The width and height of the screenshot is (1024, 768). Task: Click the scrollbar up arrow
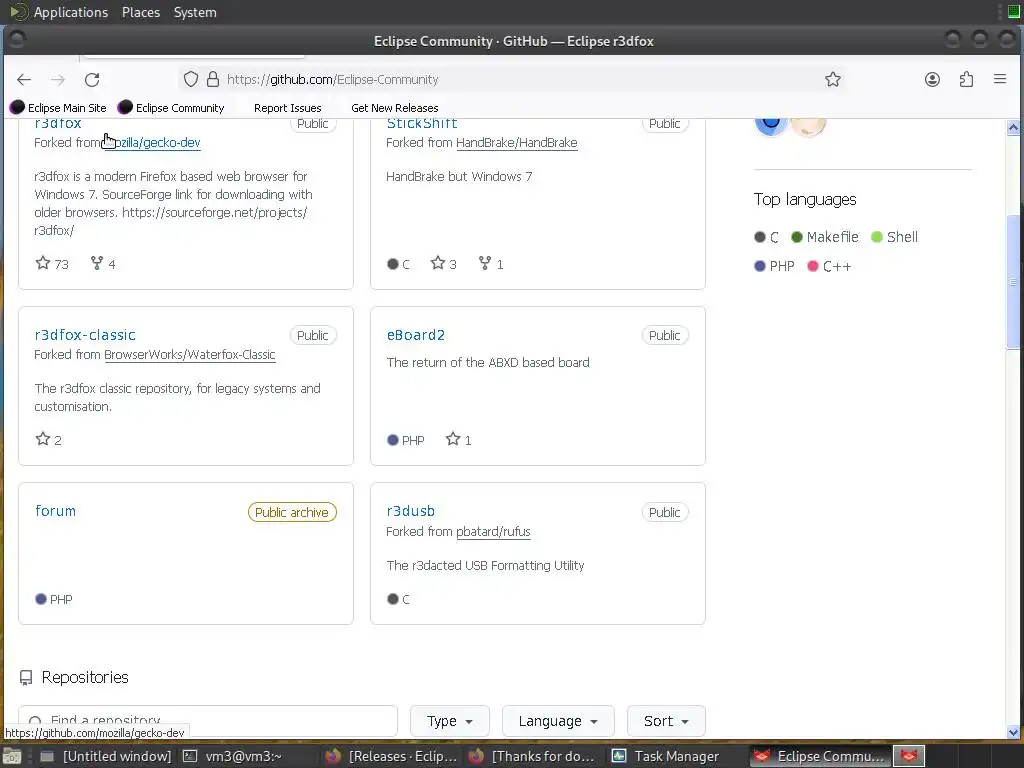1013,127
